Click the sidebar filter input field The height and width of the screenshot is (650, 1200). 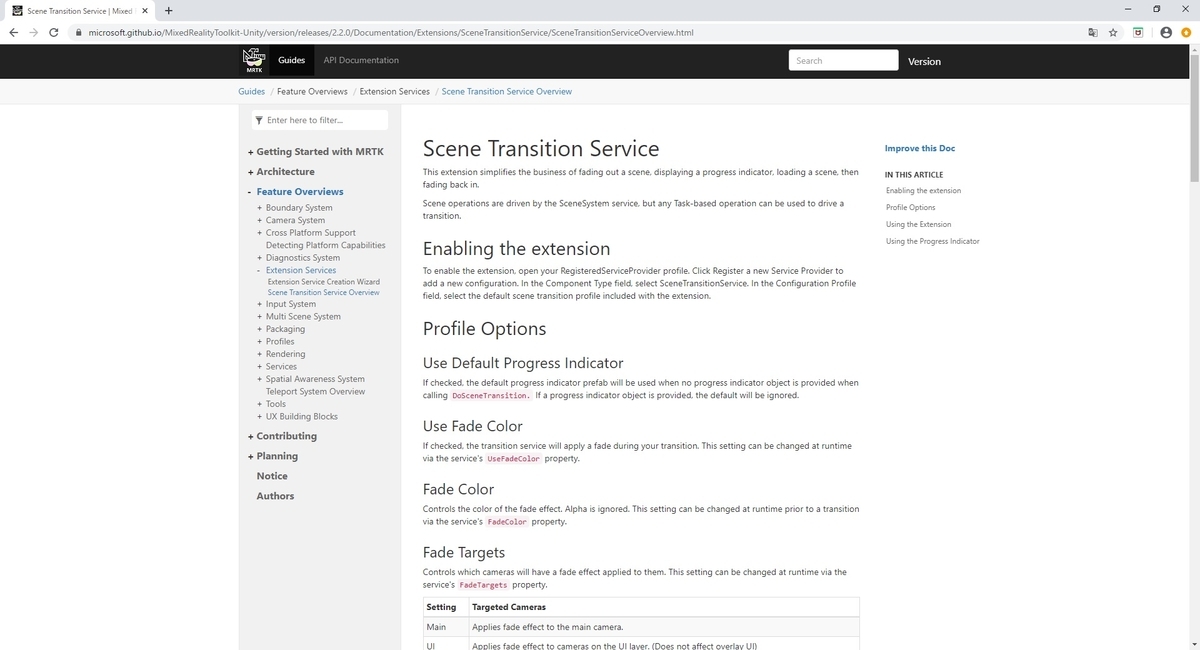point(319,120)
